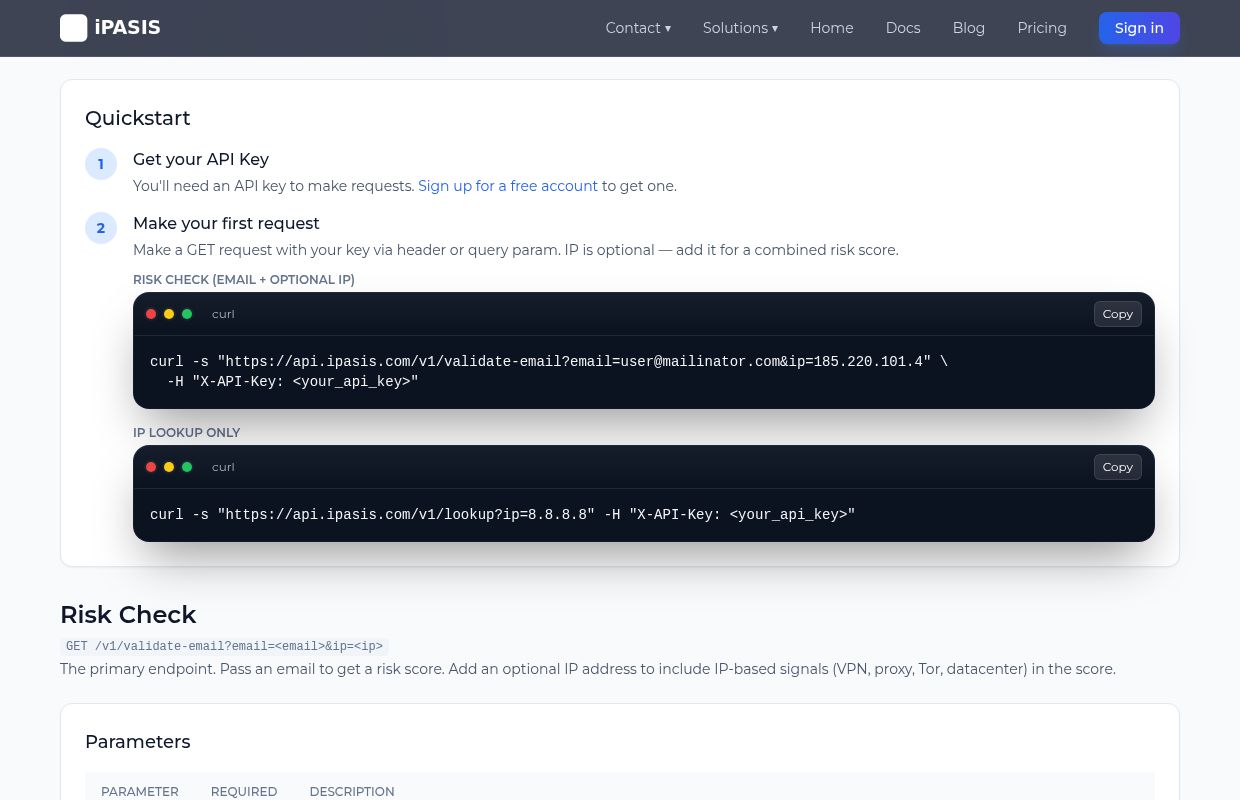Click the DESCRIPTION column header
The width and height of the screenshot is (1240, 800).
[x=352, y=791]
